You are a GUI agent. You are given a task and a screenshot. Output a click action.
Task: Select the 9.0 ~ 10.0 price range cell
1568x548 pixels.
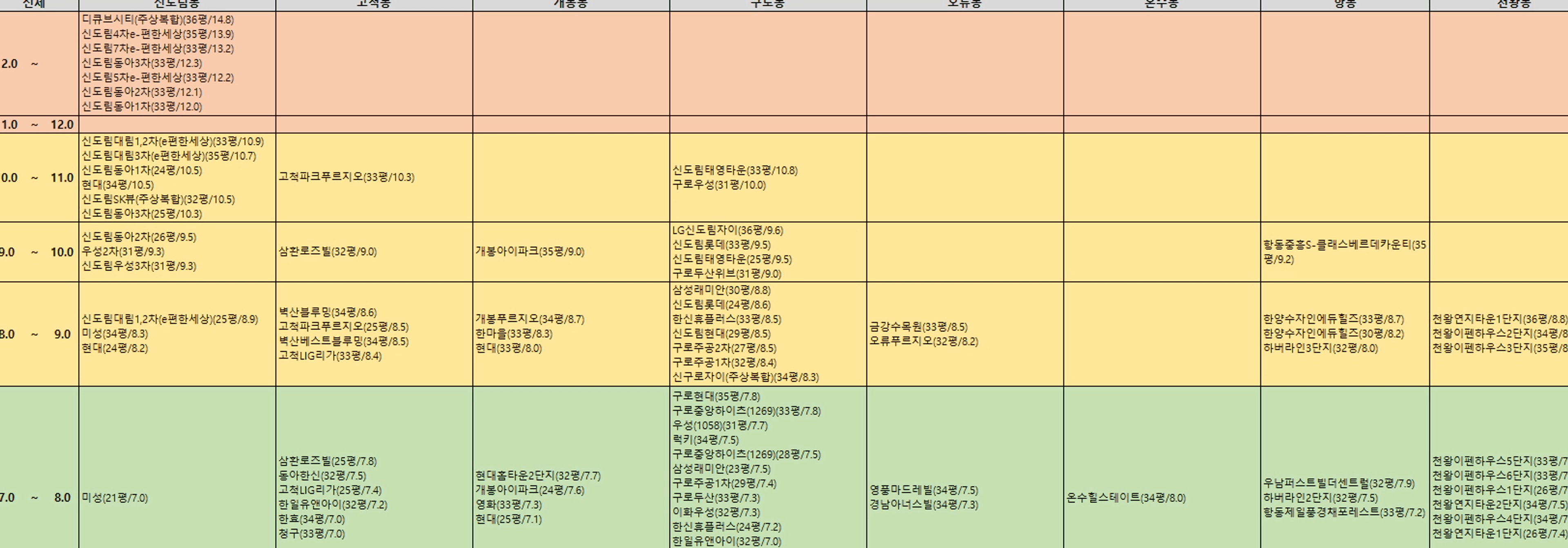[38, 251]
